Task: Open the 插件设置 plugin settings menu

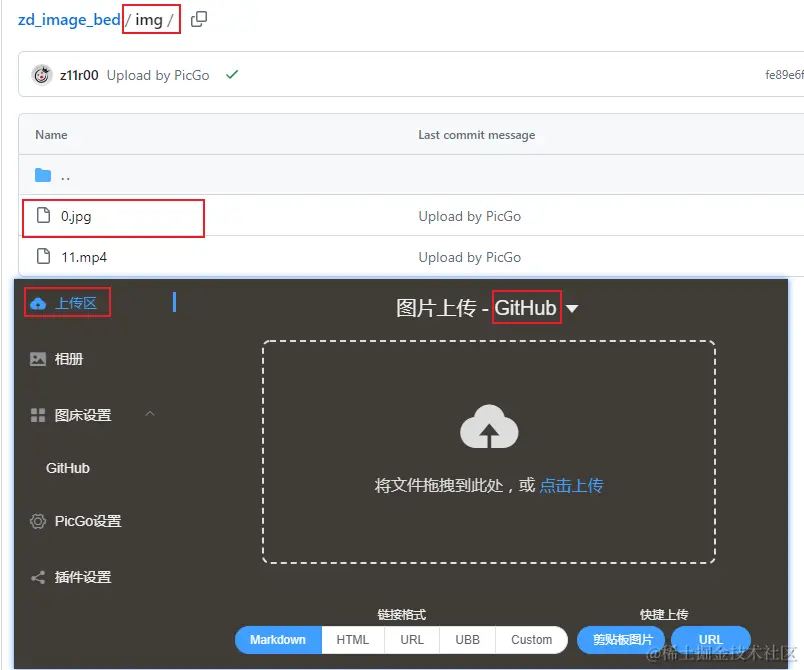Action: point(83,577)
